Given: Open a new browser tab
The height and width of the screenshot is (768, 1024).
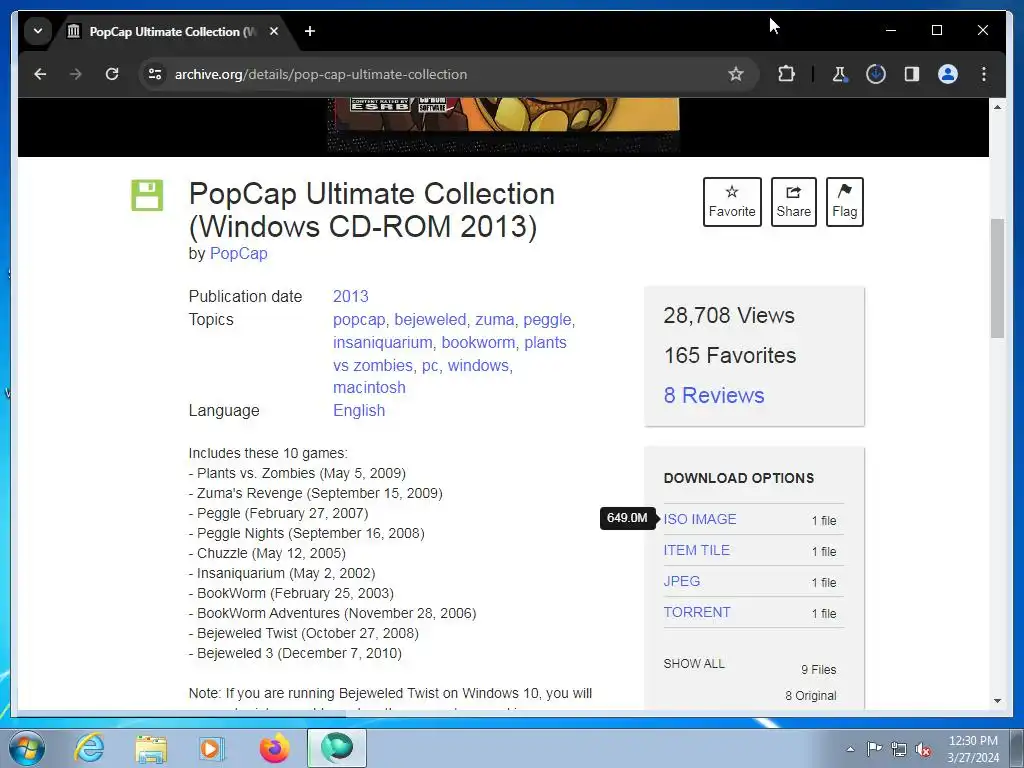Looking at the screenshot, I should click(x=310, y=31).
